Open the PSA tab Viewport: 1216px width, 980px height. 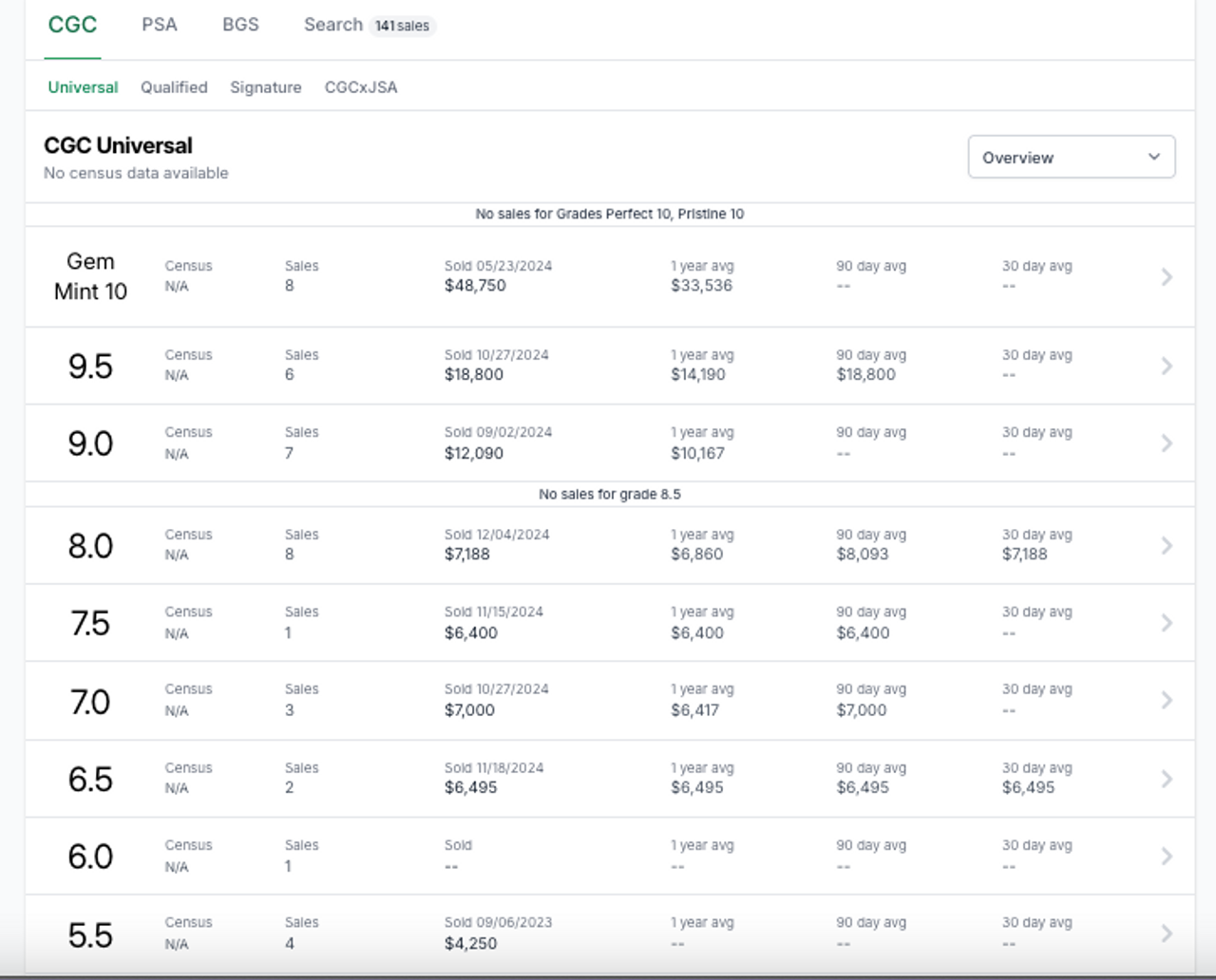(x=160, y=25)
